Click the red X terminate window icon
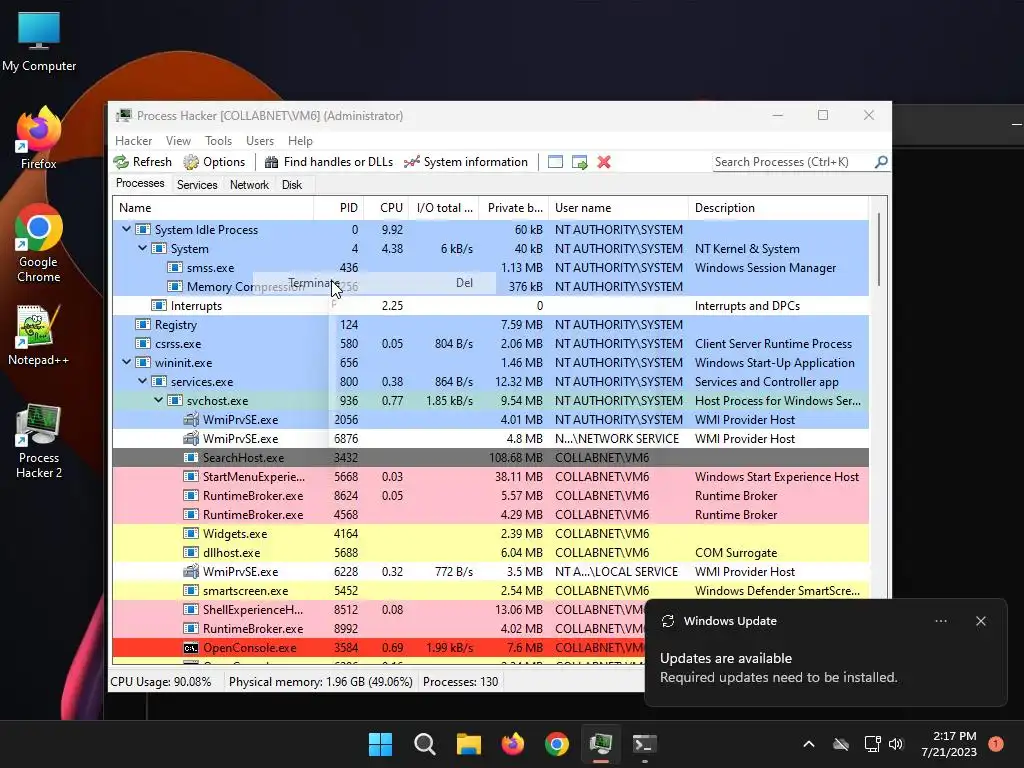 coord(604,162)
